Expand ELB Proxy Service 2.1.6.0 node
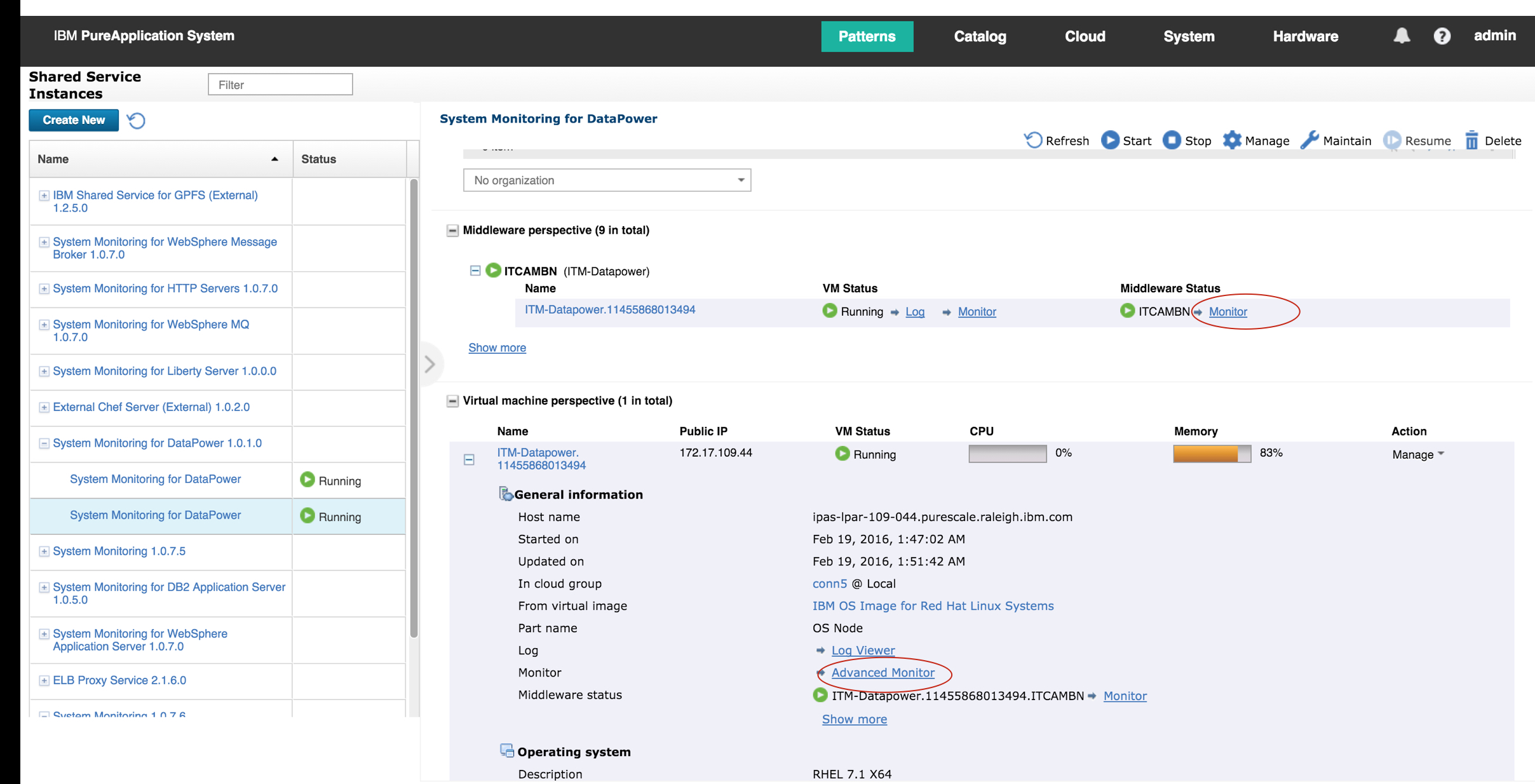Viewport: 1535px width, 784px height. [x=44, y=680]
